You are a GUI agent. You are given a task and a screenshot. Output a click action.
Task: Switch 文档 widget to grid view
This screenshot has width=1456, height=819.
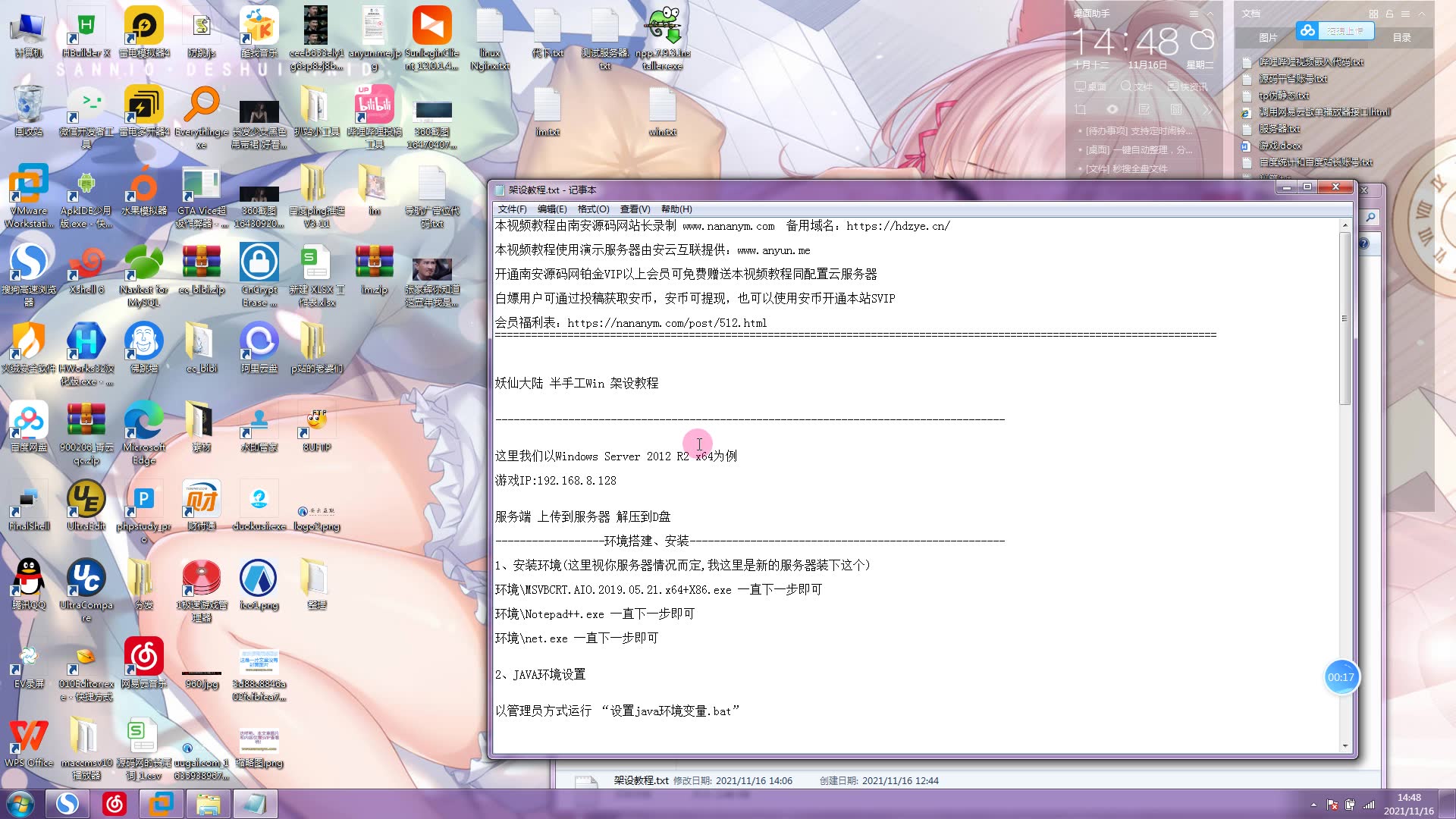(1373, 14)
